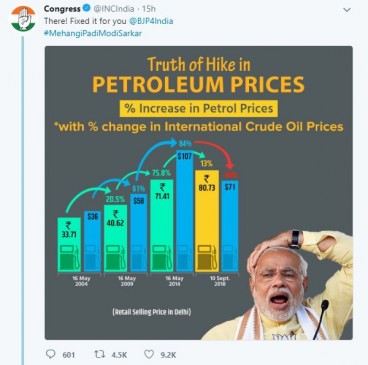Open the petroleum prices infographic image
Image resolution: width=368 pixels, height=365 pixels.
tap(199, 193)
